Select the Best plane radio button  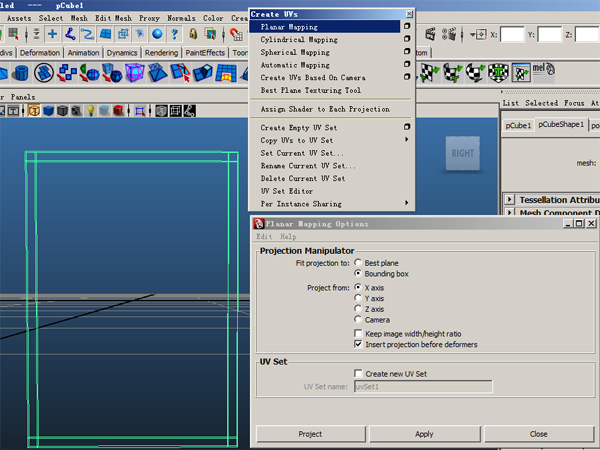358,262
